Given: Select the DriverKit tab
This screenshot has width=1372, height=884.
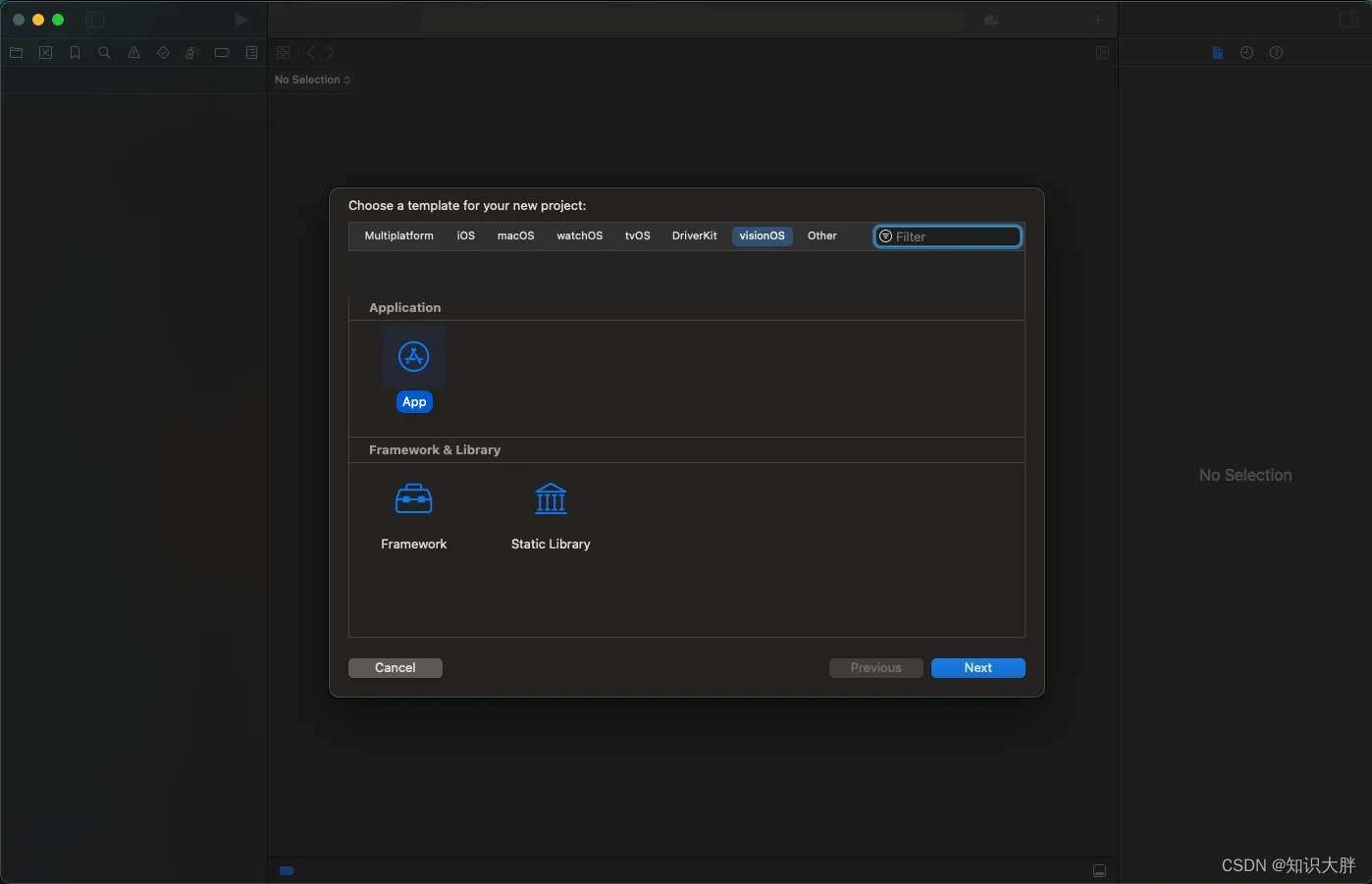Looking at the screenshot, I should pyautogui.click(x=695, y=235).
